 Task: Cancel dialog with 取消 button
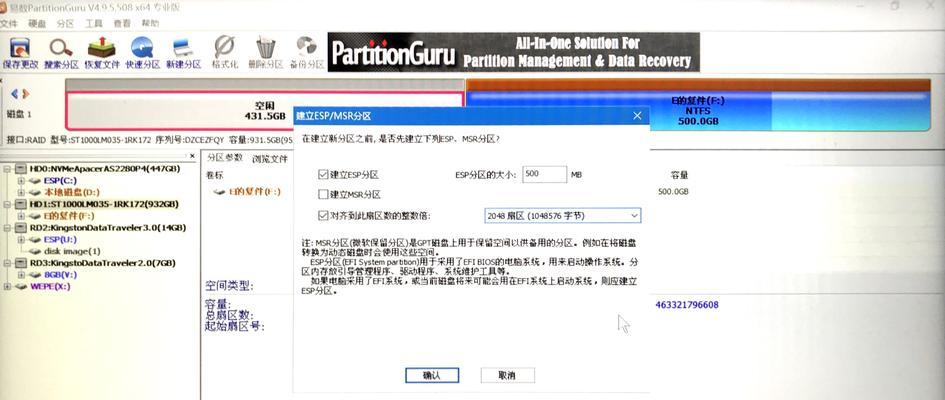pos(507,375)
